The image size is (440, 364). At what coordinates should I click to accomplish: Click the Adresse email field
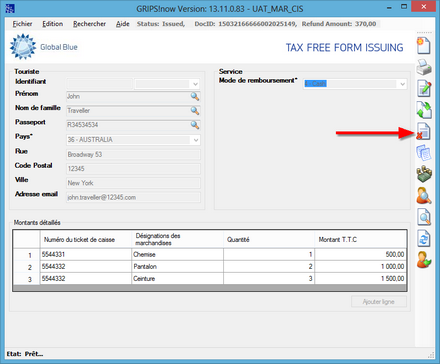coord(133,197)
